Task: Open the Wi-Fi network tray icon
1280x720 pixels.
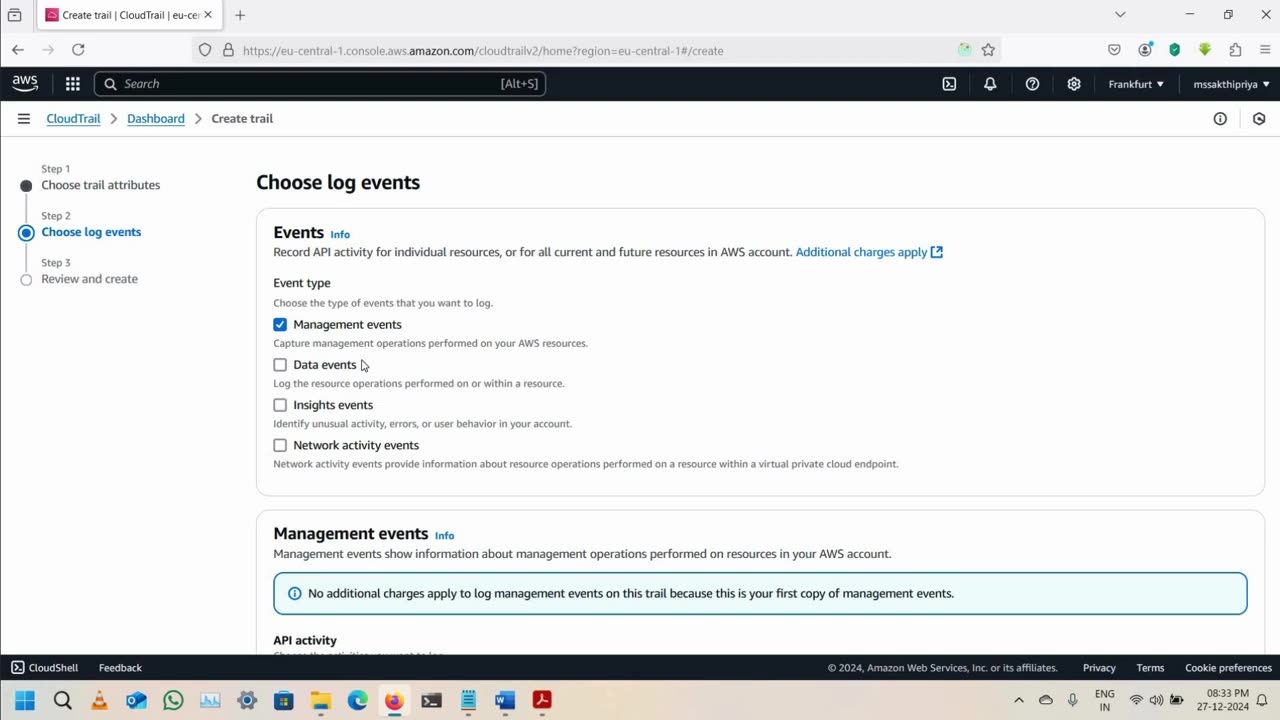Action: point(1136,700)
